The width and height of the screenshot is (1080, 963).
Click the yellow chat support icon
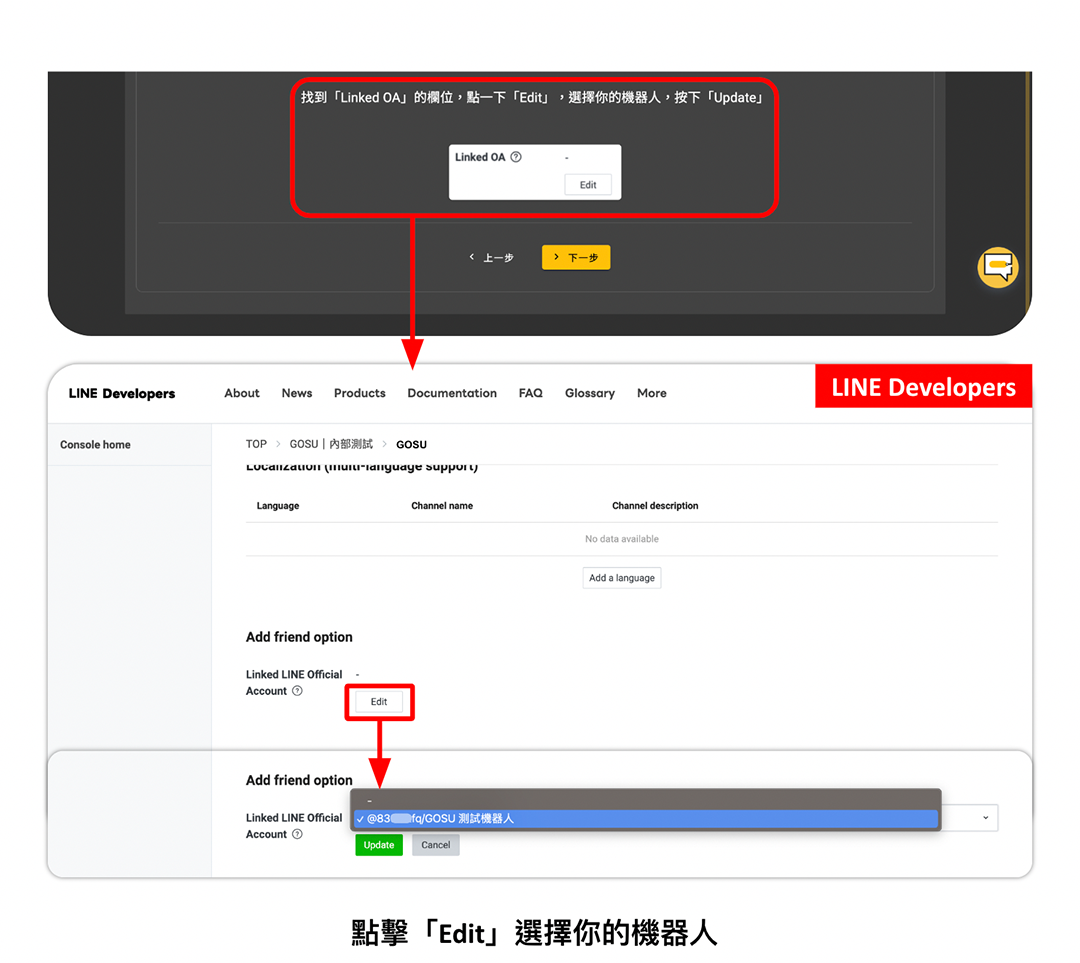[997, 267]
